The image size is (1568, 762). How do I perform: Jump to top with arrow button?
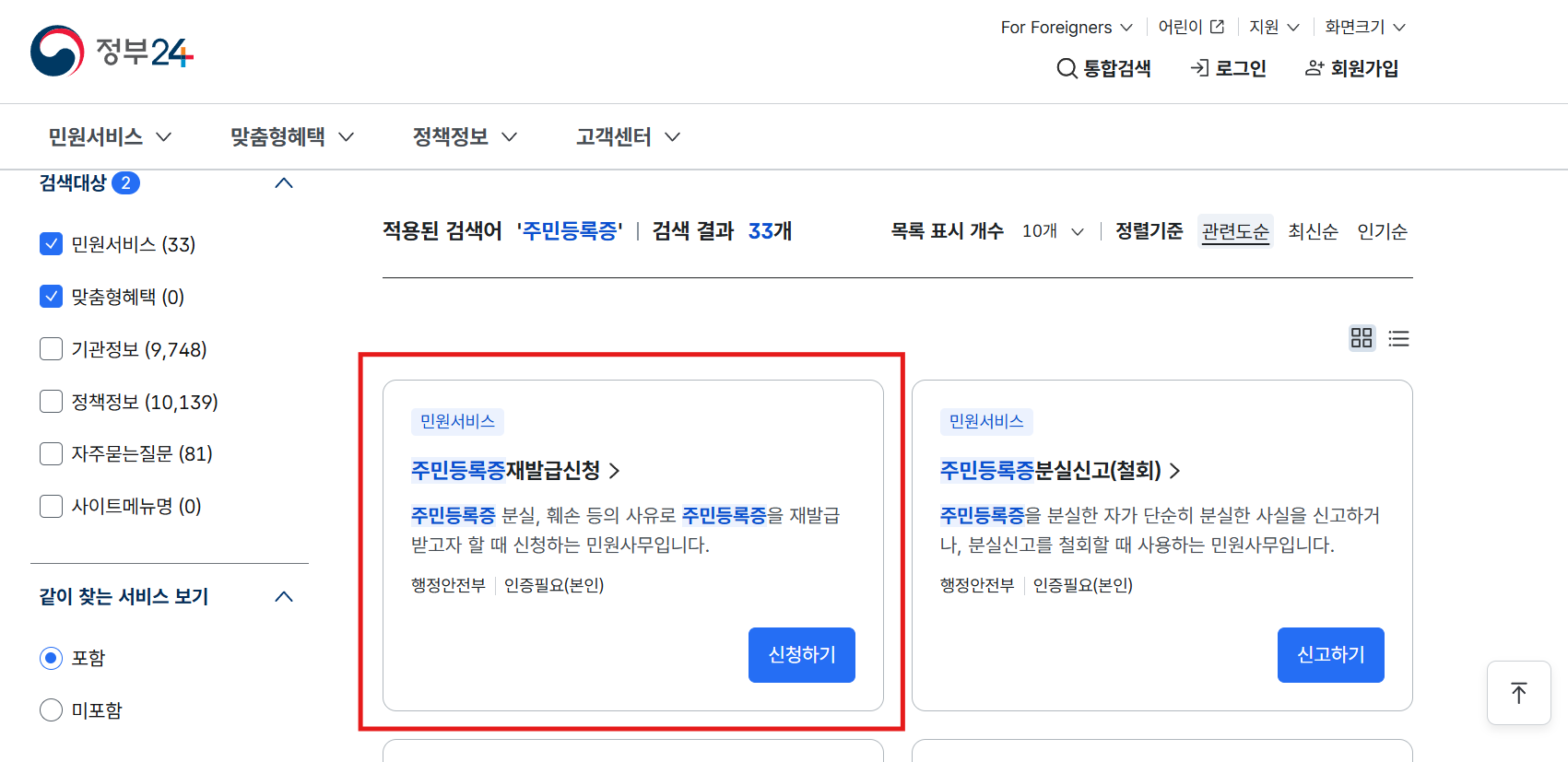tap(1519, 693)
